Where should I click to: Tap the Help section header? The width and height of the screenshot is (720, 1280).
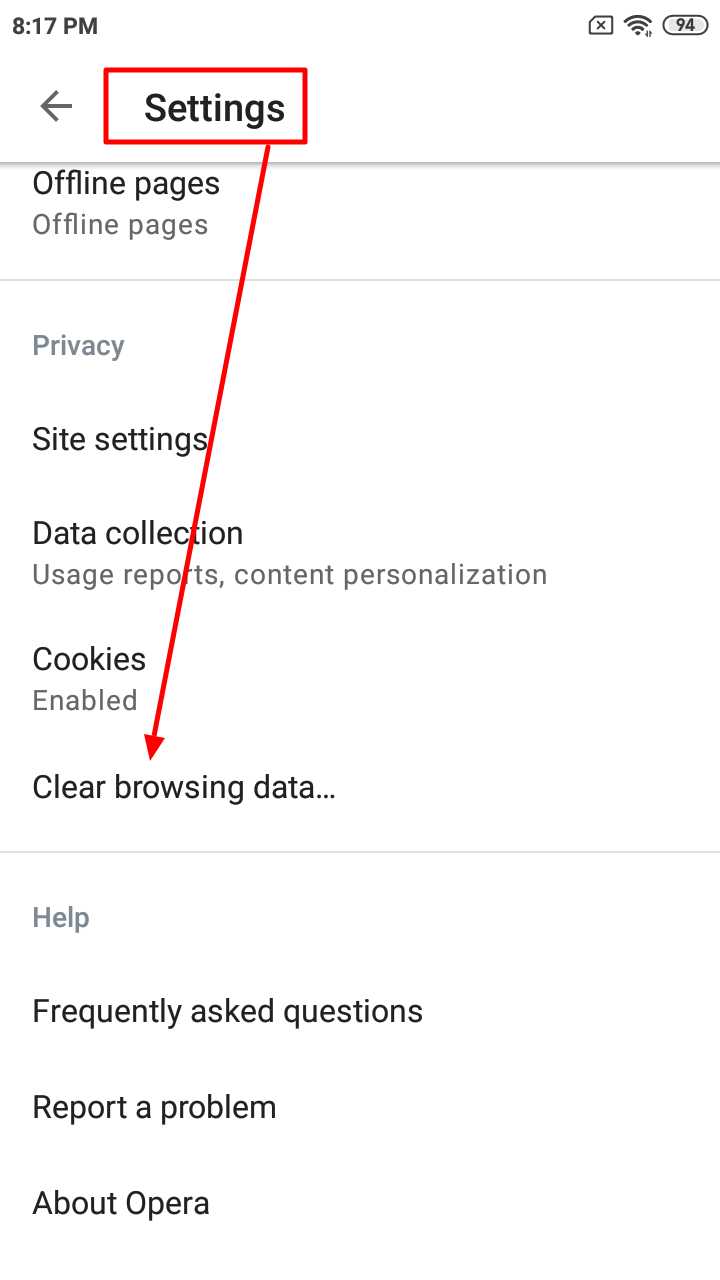[61, 918]
